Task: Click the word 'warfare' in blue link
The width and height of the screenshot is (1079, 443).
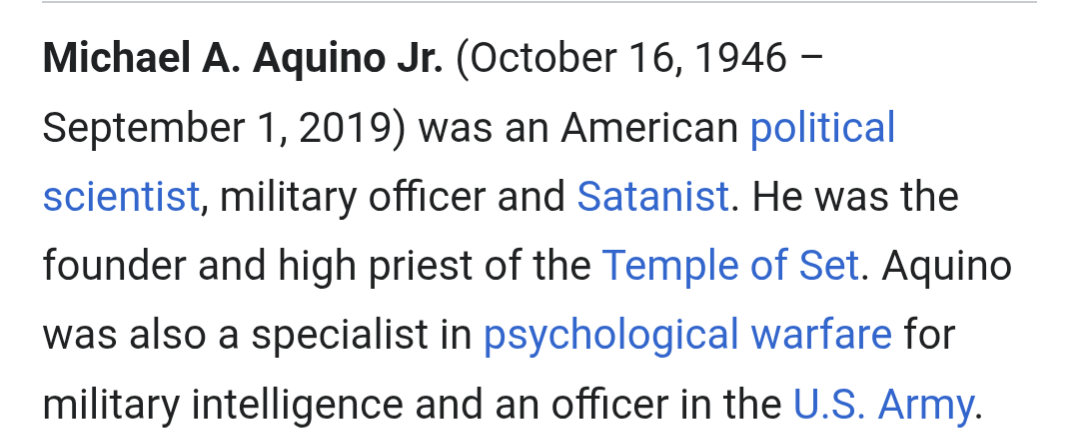Action: click(x=821, y=335)
